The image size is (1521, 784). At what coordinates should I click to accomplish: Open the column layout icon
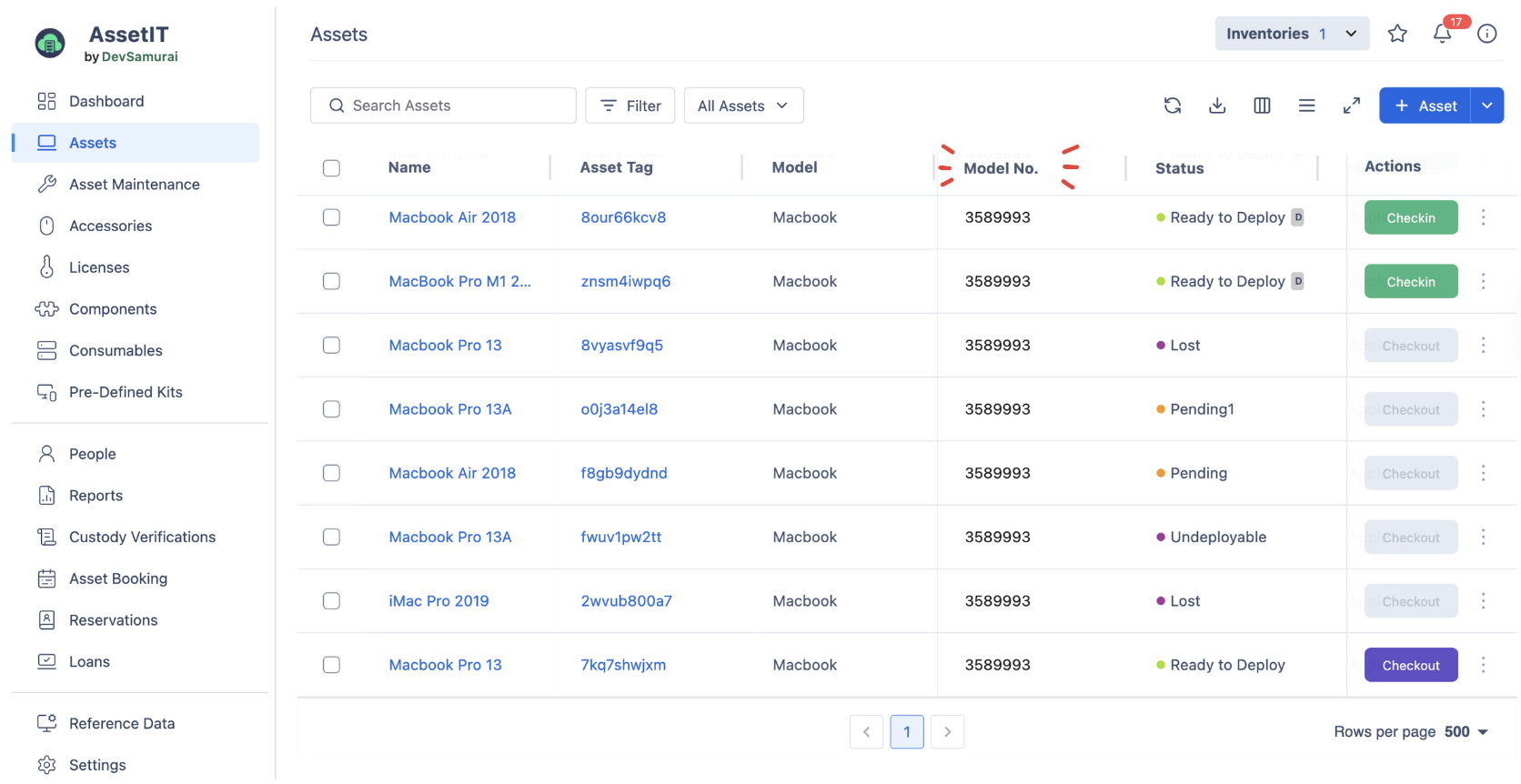pos(1261,106)
